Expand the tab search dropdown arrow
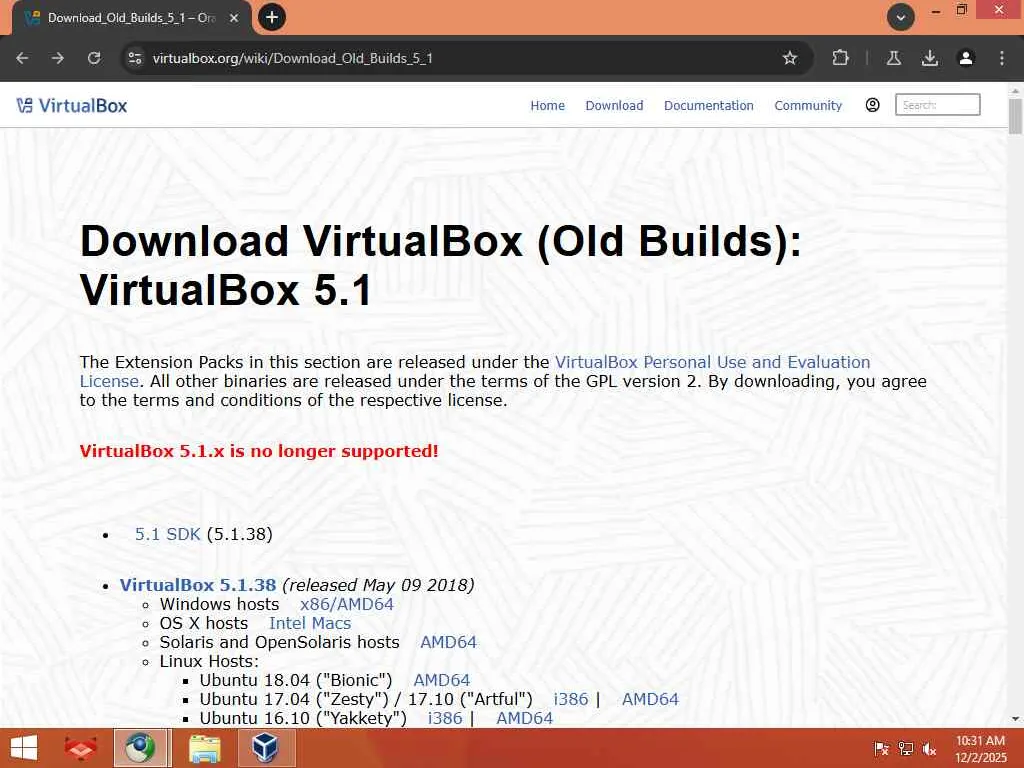This screenshot has width=1024, height=768. tap(901, 18)
